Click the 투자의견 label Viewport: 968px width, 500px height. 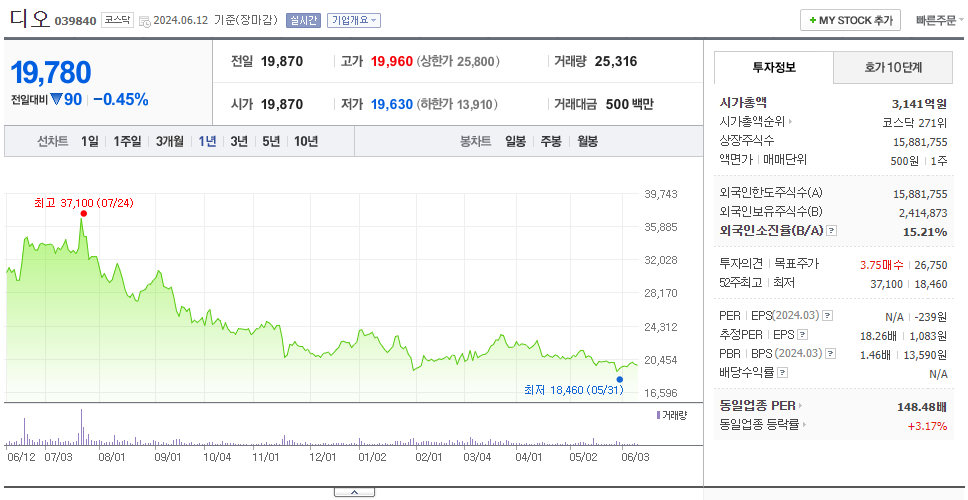point(741,264)
